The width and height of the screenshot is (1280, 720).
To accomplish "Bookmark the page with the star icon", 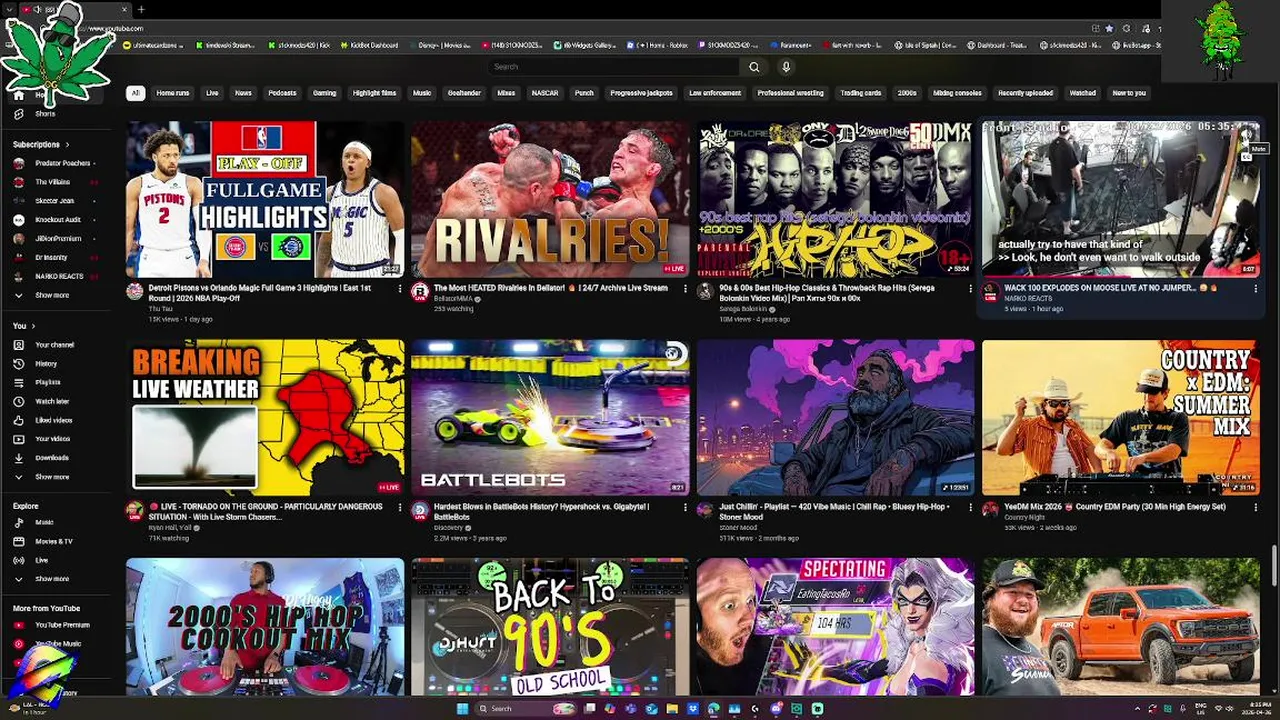I will tap(1109, 28).
